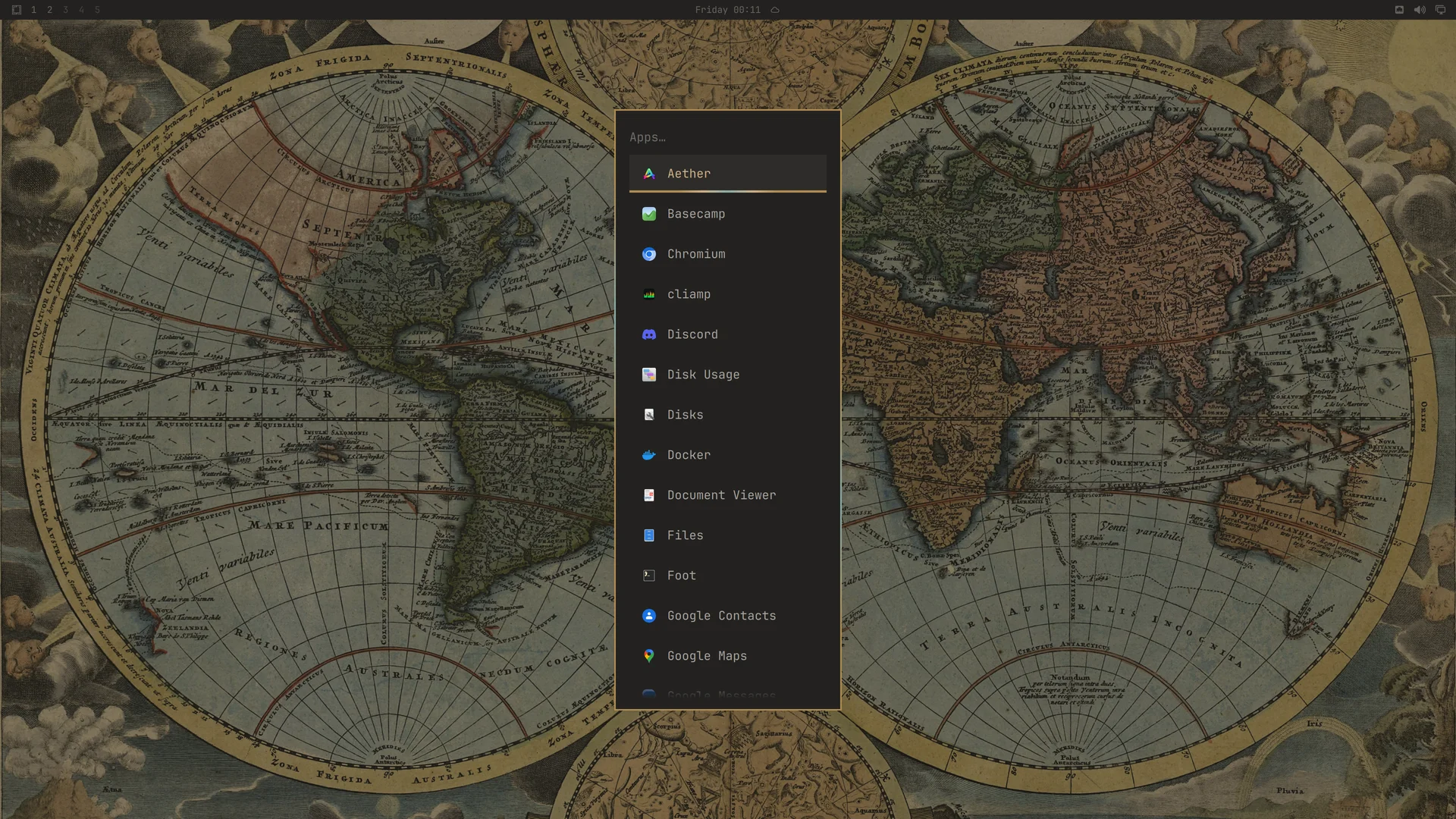Open Discord from its purple icon
The width and height of the screenshot is (1456, 819).
point(649,334)
